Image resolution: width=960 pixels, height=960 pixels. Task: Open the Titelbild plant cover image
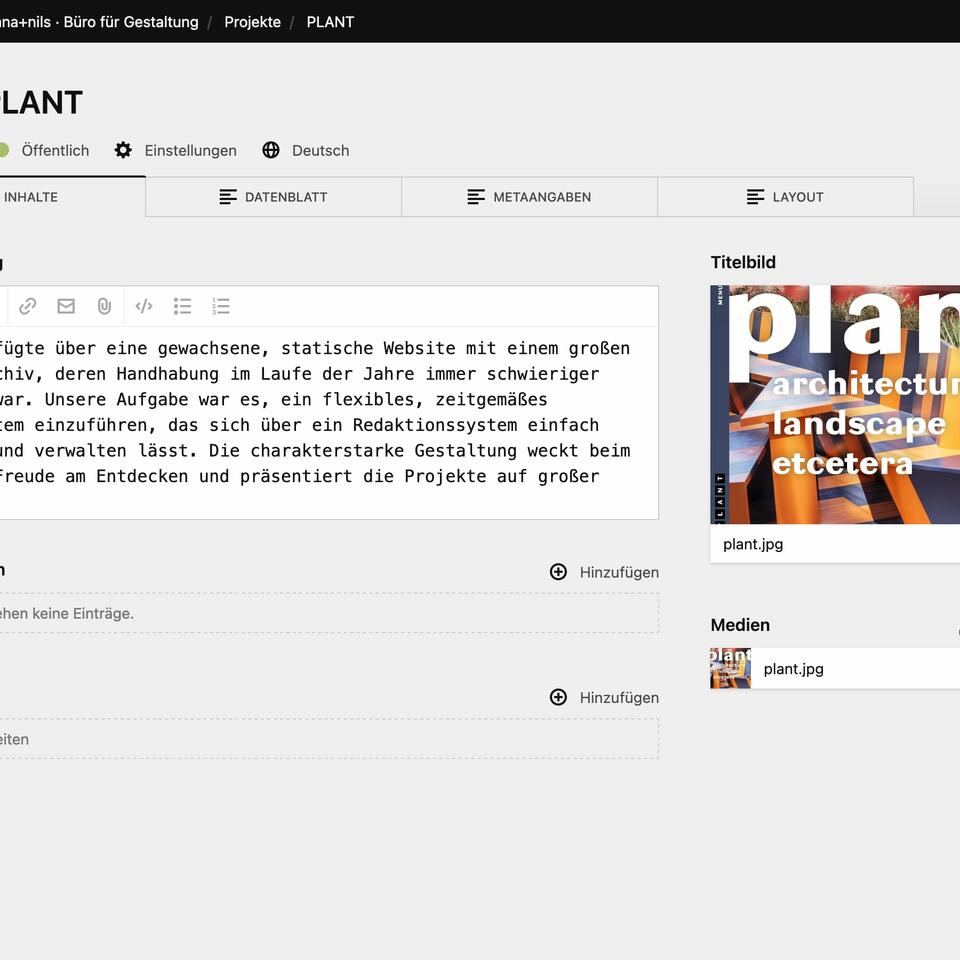tap(835, 405)
